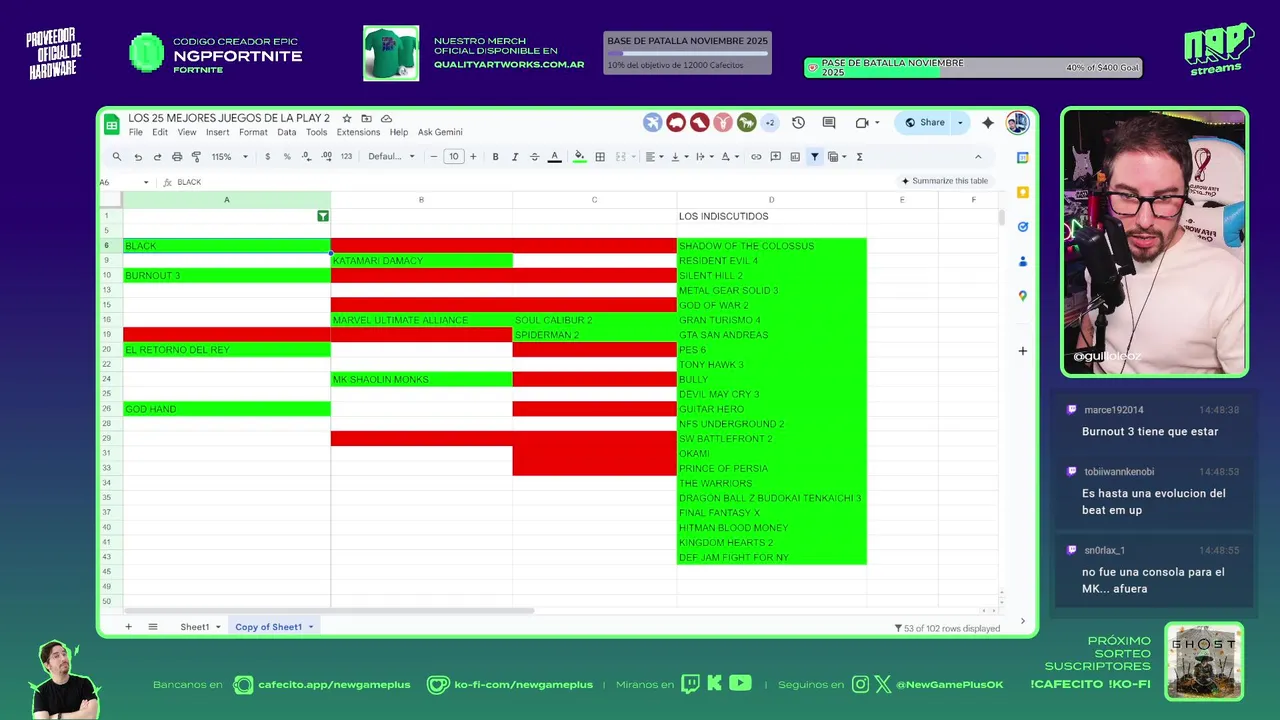1280x720 pixels.
Task: Decrease font size with minus button
Action: (433, 157)
